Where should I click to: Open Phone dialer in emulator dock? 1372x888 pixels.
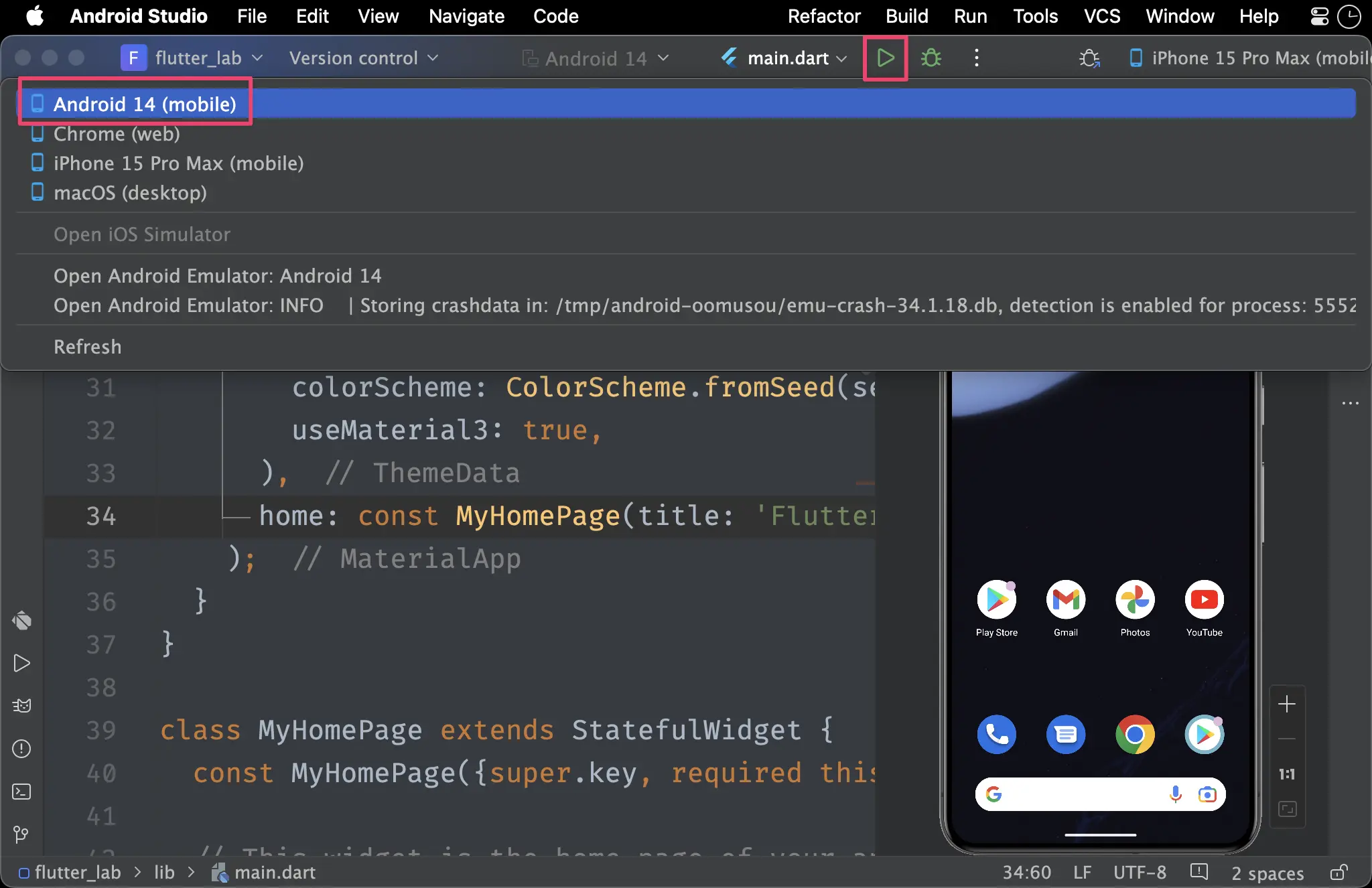(997, 735)
